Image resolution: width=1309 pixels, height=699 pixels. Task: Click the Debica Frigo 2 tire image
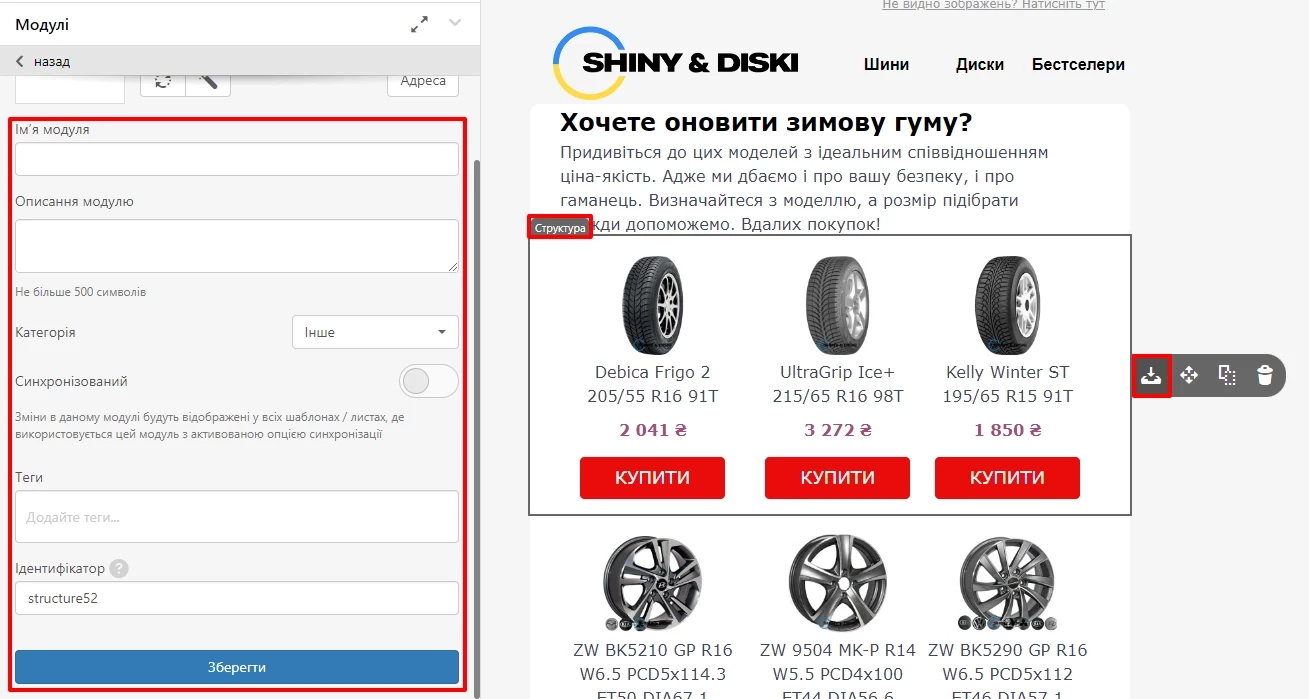click(x=652, y=305)
